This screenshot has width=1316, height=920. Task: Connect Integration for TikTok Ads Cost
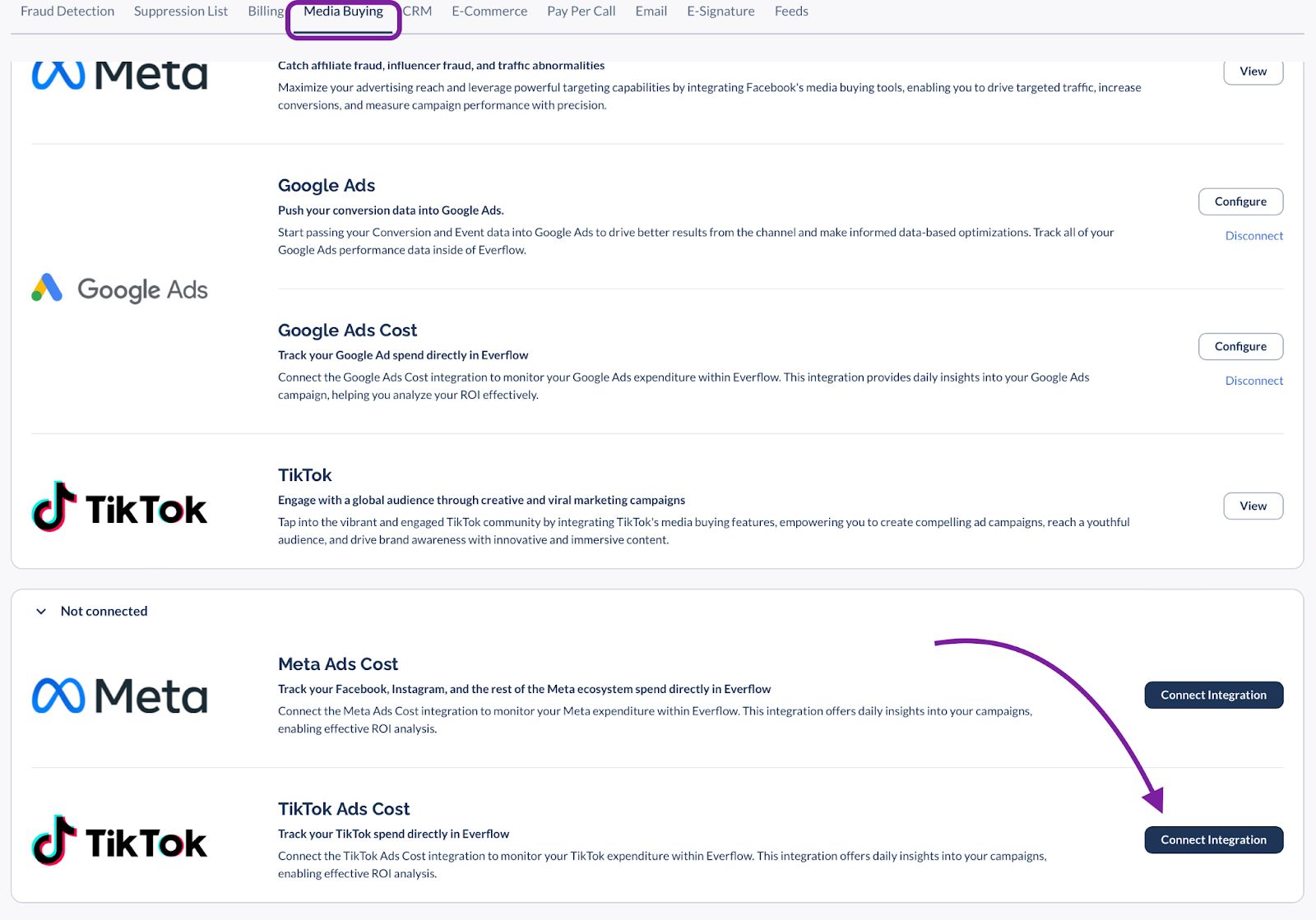(1213, 839)
